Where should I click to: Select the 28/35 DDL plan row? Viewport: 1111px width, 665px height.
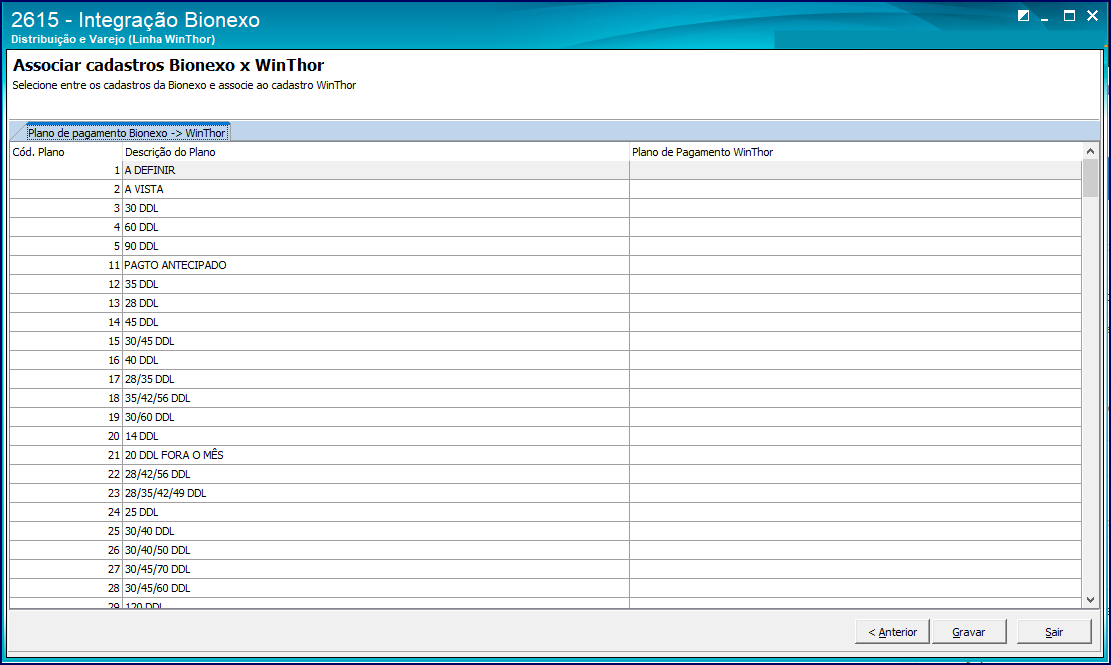tap(546, 379)
